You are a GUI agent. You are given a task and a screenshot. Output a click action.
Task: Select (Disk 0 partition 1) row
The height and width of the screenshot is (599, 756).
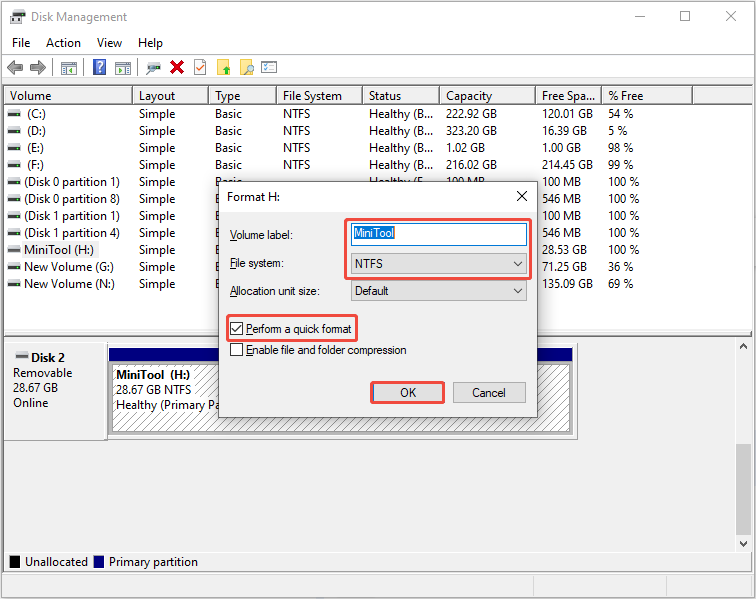point(72,182)
